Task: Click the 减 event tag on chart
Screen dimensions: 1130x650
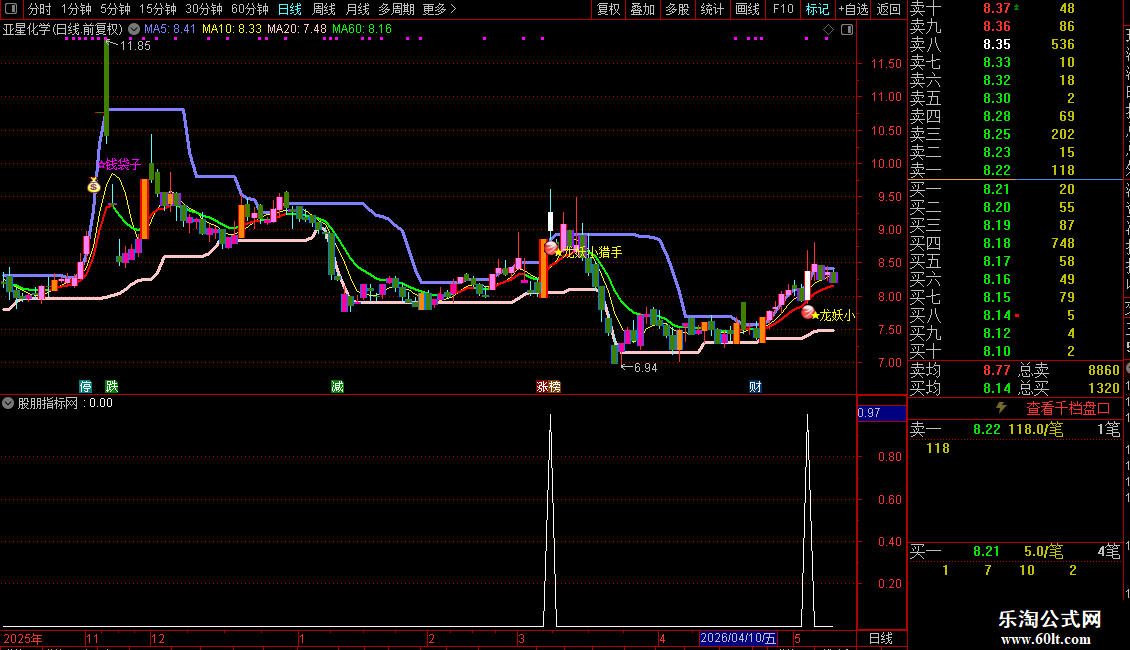Action: (x=337, y=387)
